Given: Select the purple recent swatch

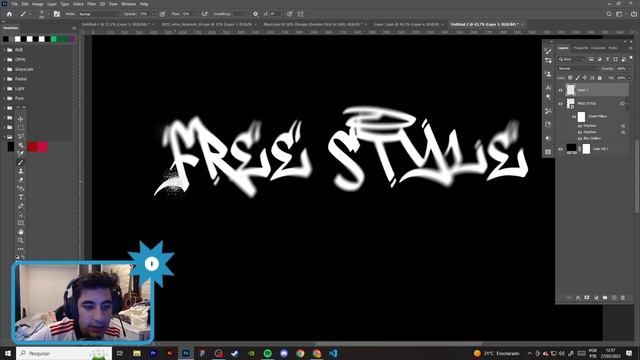Looking at the screenshot, I should (x=72, y=39).
